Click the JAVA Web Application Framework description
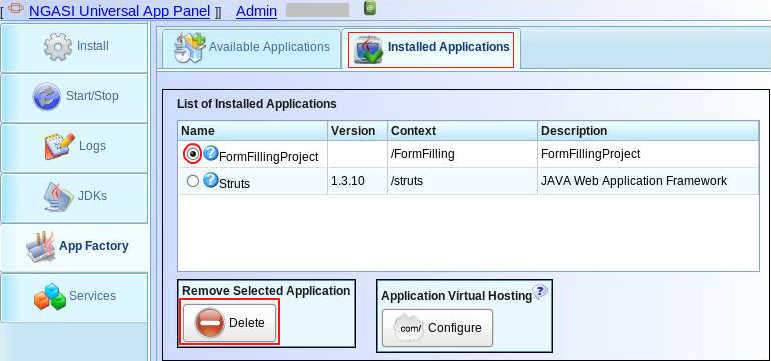771x361 pixels. [634, 181]
